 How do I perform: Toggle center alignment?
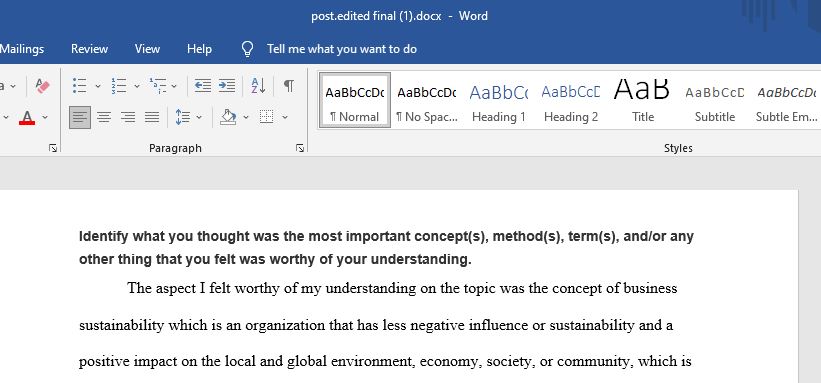(x=104, y=117)
